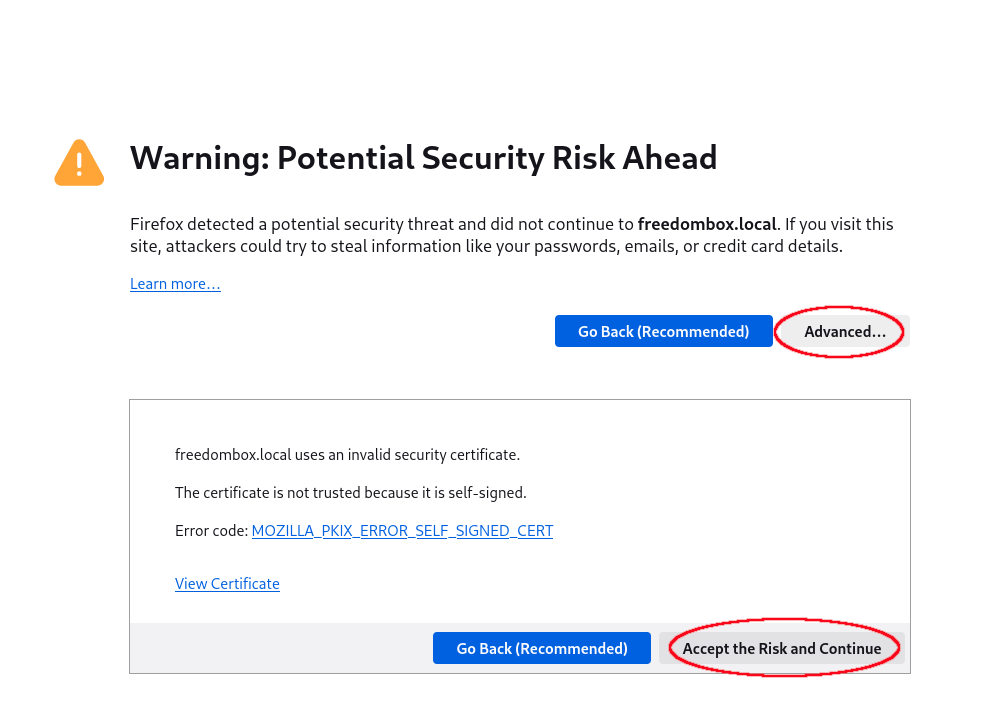Click the 'certificate is not trusted' self-signed message
Viewport: 1000px width, 713px height.
point(350,493)
